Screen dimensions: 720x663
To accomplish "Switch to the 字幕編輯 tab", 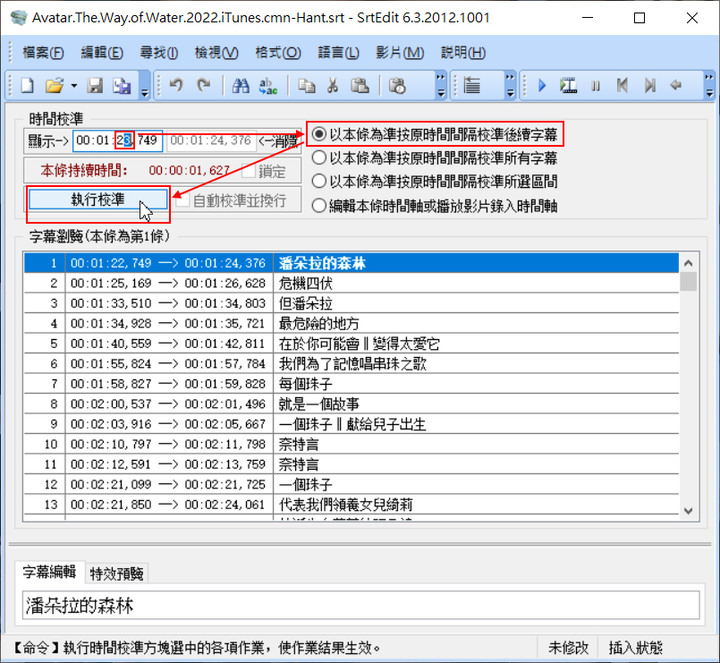I will coord(50,572).
